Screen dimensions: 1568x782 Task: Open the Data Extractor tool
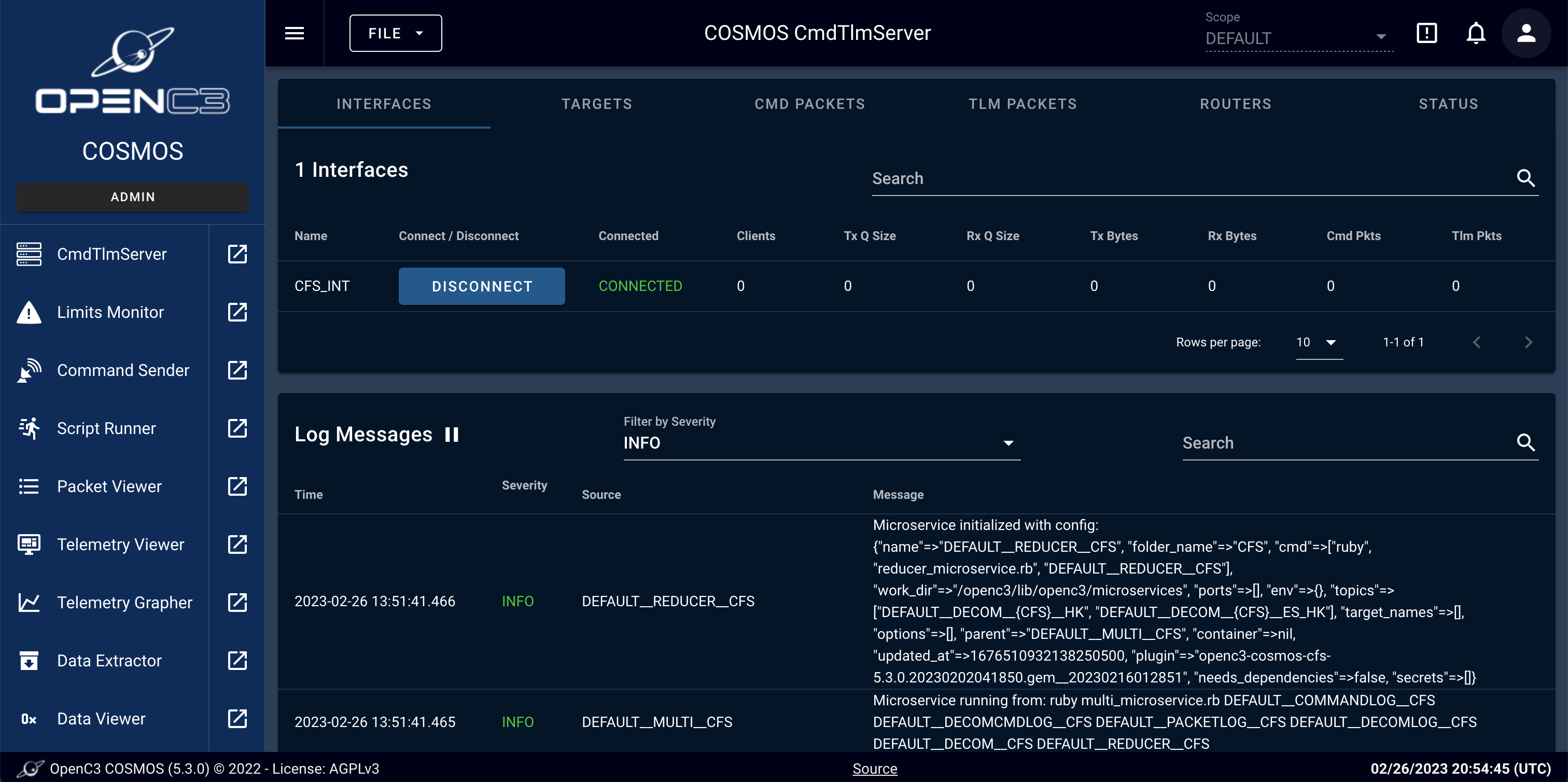(x=109, y=660)
